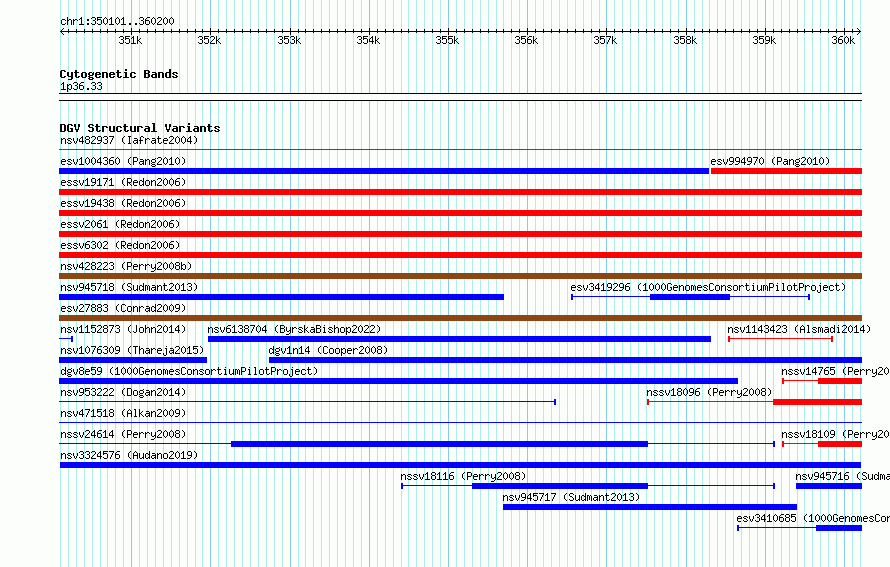Click the chr1:350101..360200 region label

click(117, 22)
